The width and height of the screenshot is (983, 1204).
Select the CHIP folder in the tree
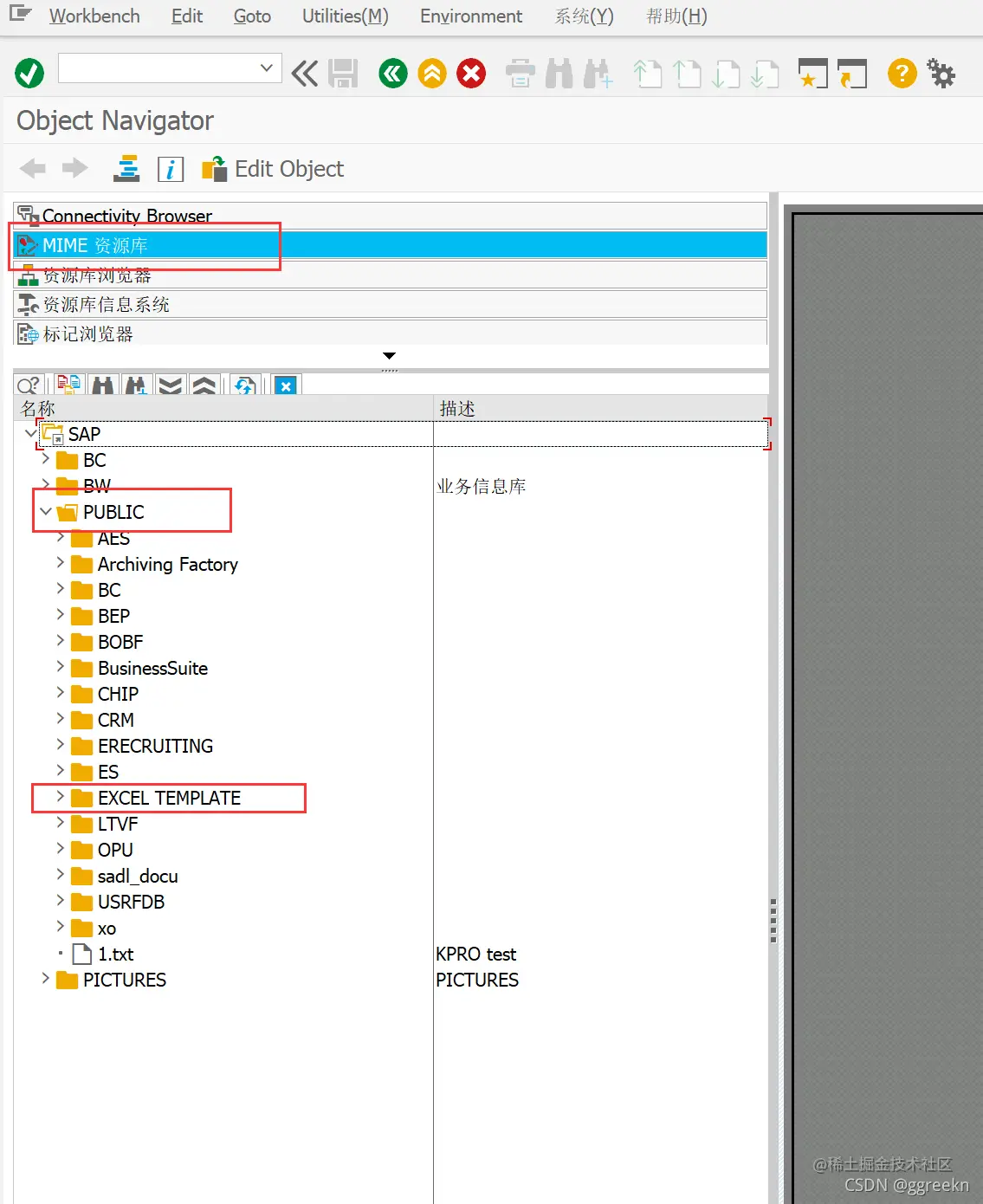pos(118,694)
